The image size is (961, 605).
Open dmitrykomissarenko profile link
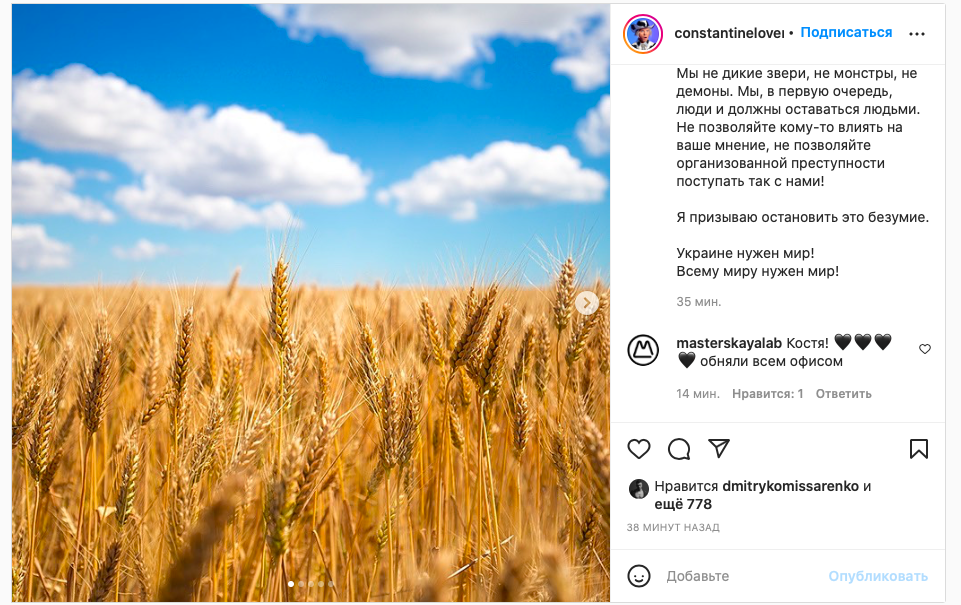coord(791,486)
